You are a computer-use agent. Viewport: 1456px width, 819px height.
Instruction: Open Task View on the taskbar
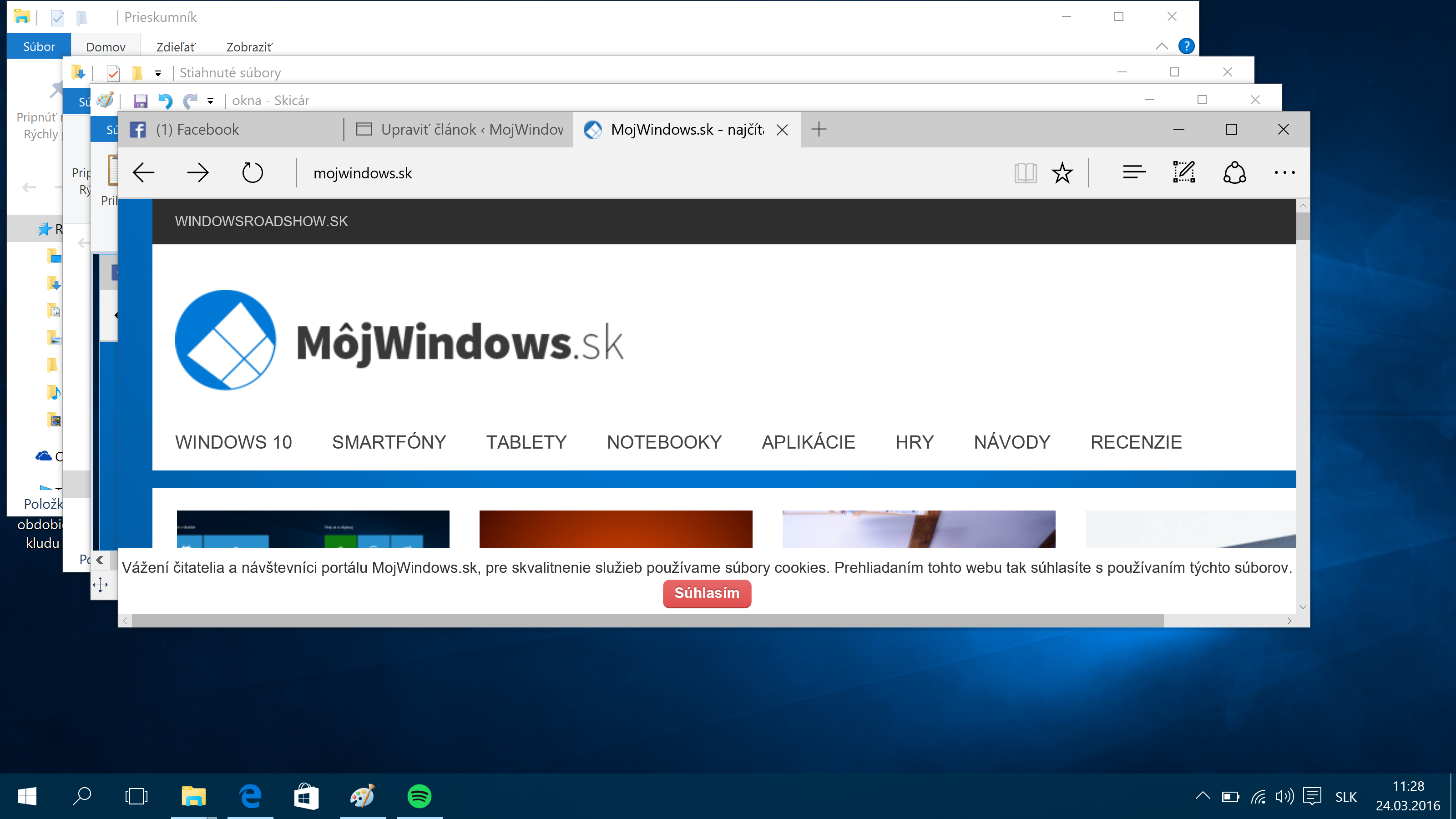(136, 796)
